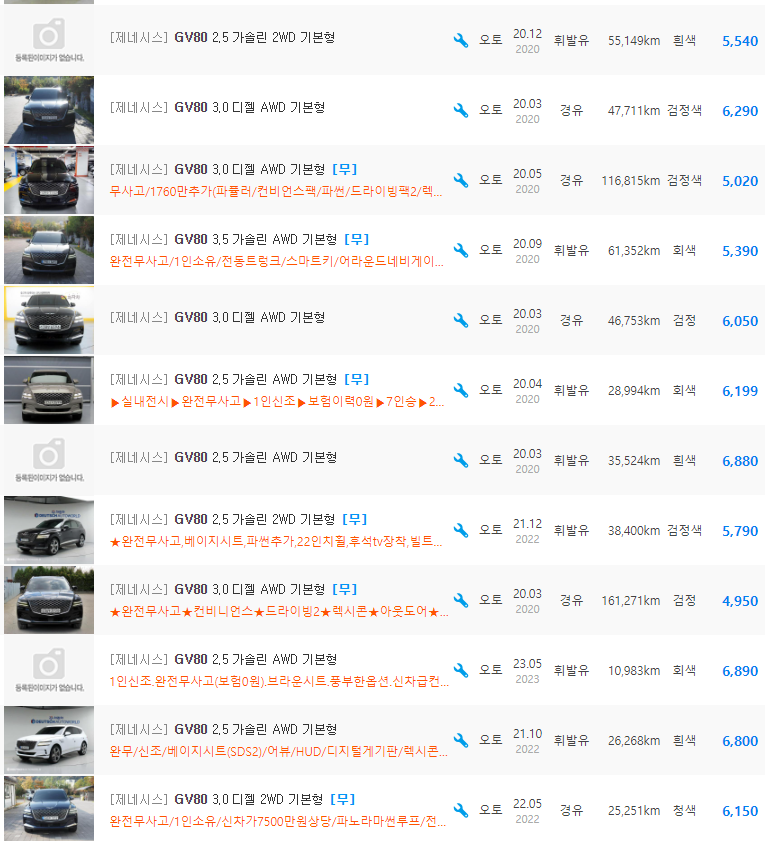Click registration date 21.12

527,523
